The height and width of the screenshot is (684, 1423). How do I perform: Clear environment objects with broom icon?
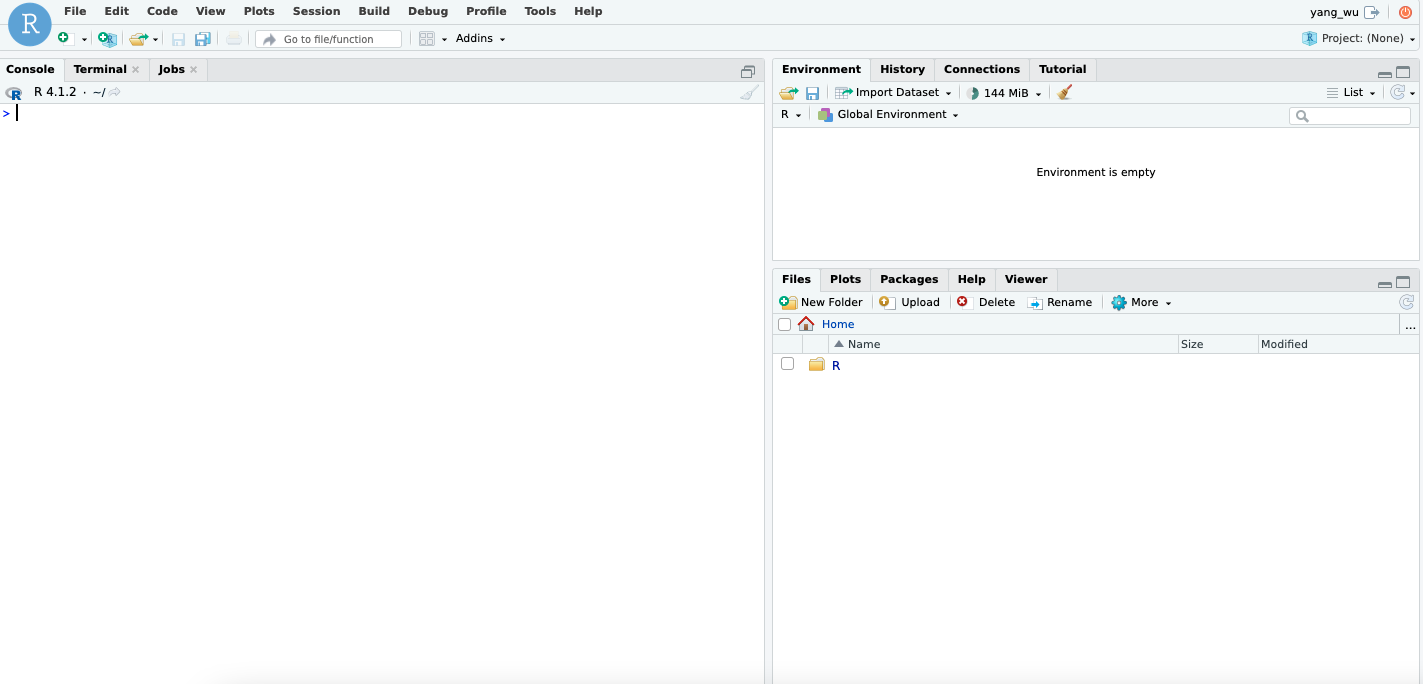click(x=1064, y=92)
